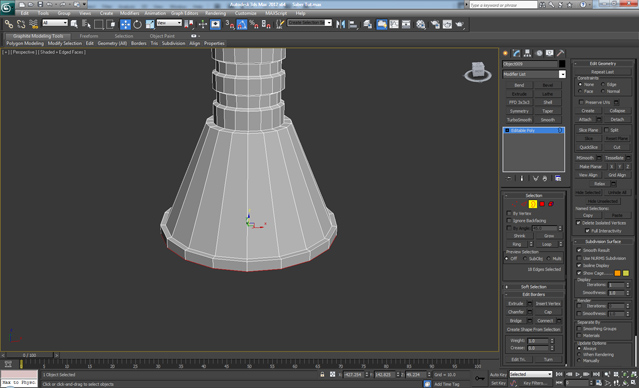Image resolution: width=639 pixels, height=388 pixels.
Task: Open the Modifiers menu
Action: click(x=130, y=13)
